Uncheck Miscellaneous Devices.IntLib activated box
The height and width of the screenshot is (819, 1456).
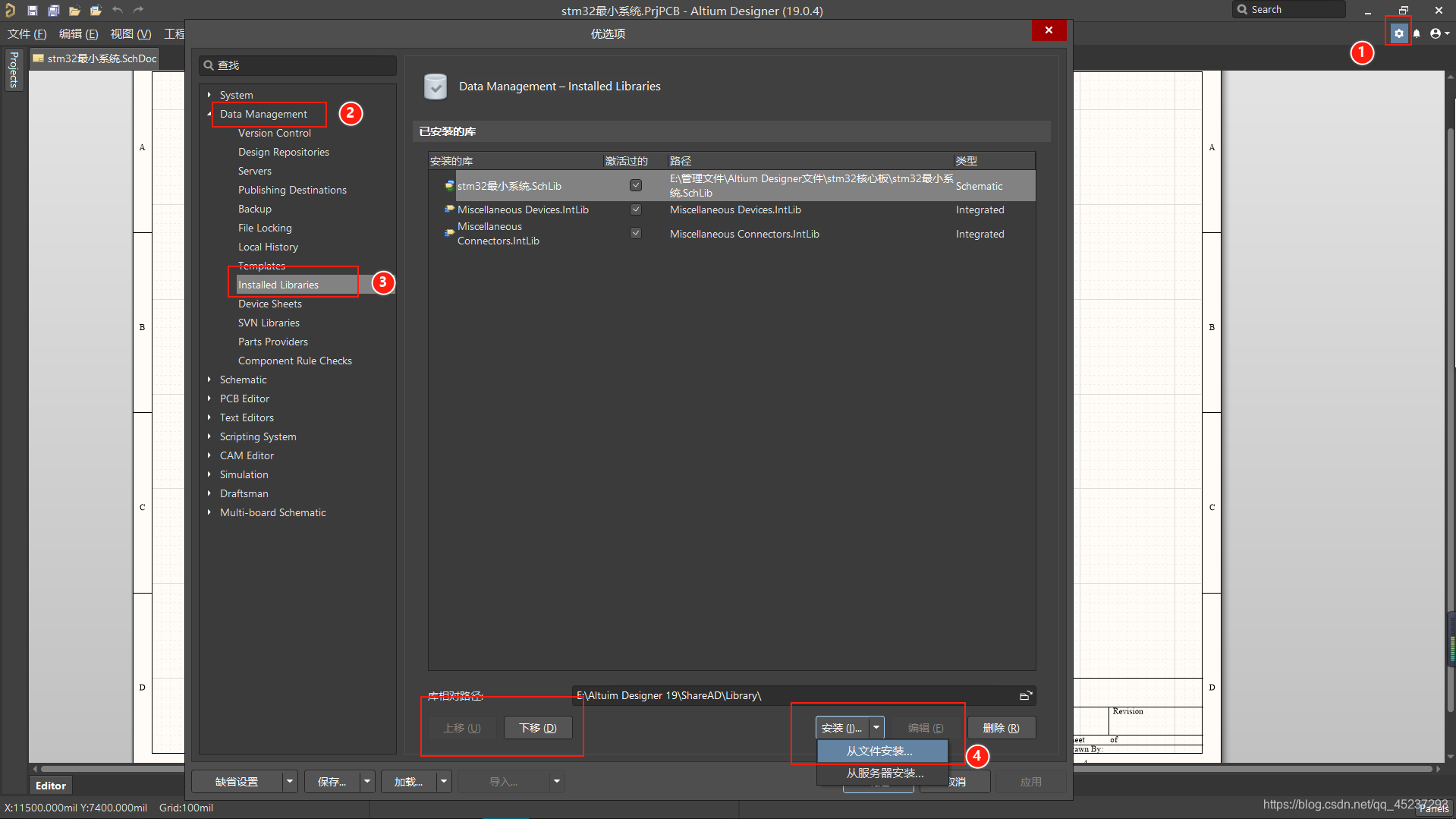[x=636, y=209]
